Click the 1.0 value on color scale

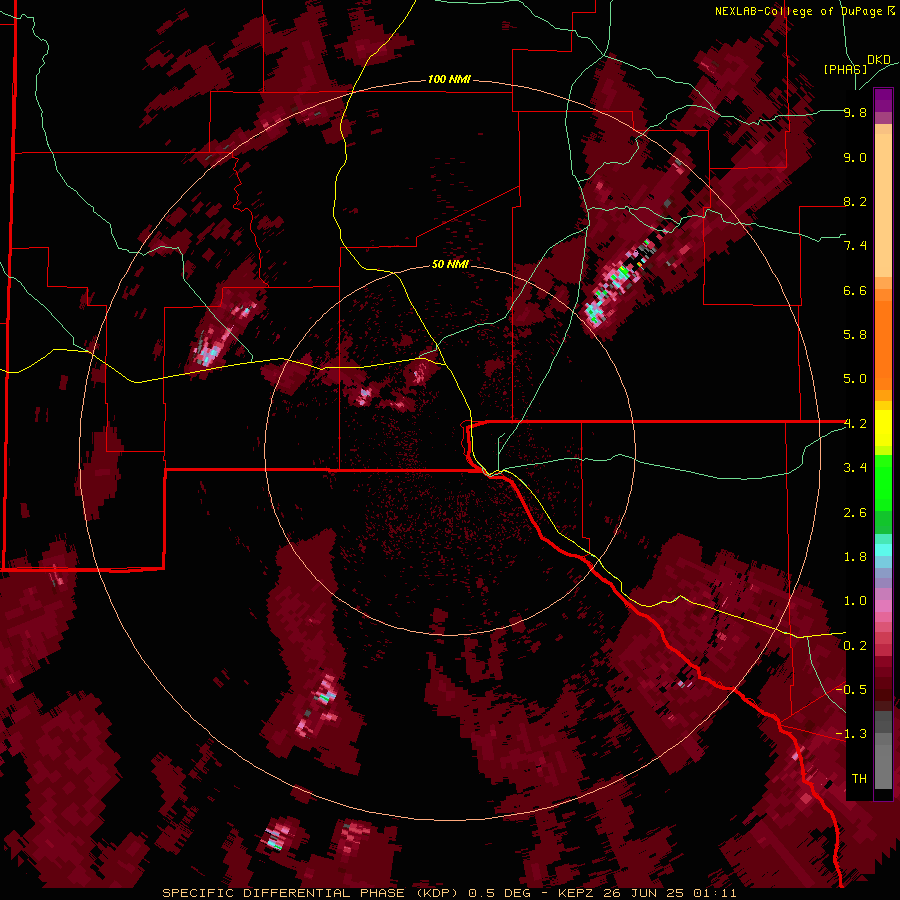click(855, 601)
